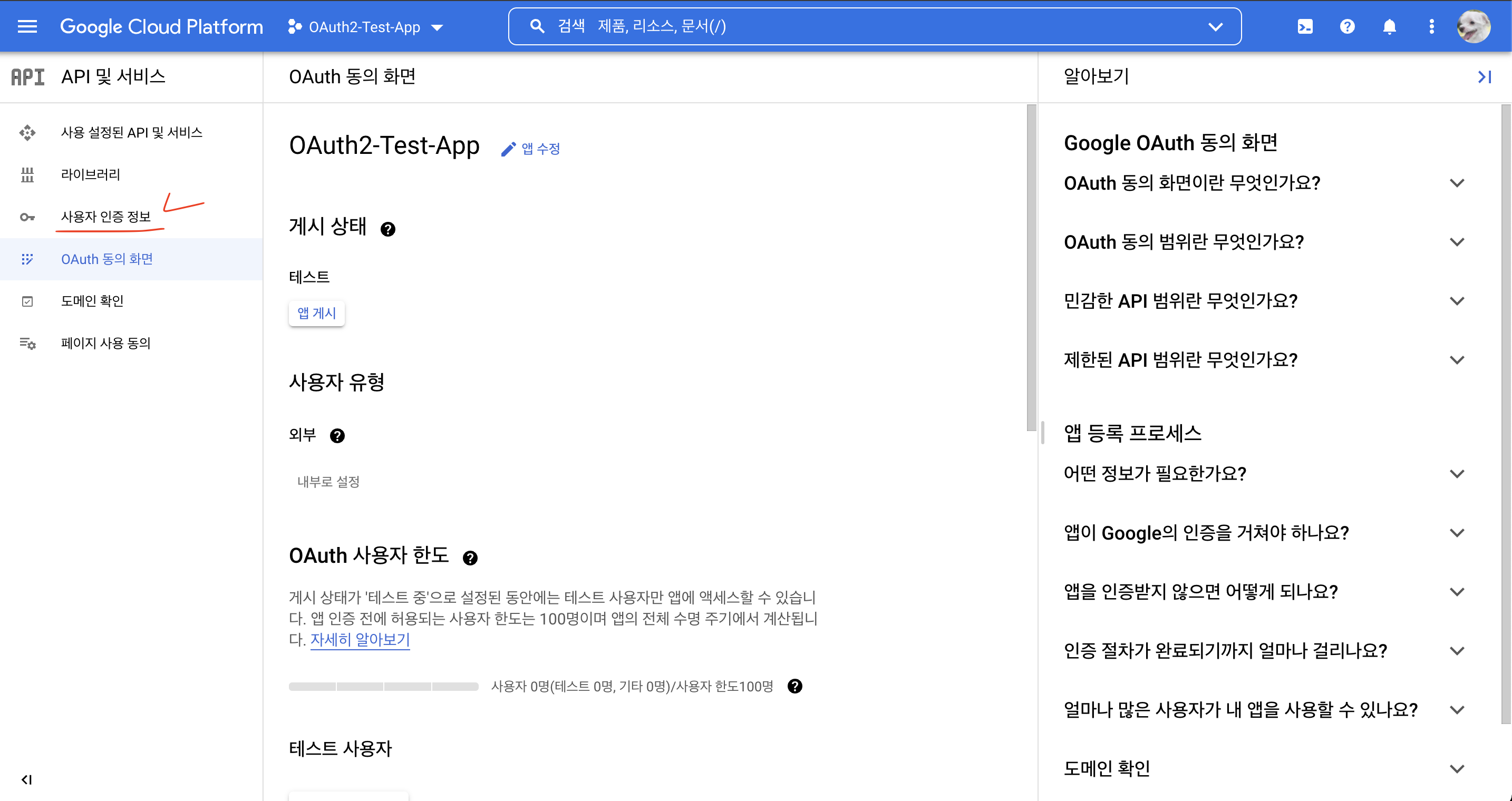Click help icon beside OAuth 사용자 한도
1512x801 pixels.
pyautogui.click(x=470, y=558)
